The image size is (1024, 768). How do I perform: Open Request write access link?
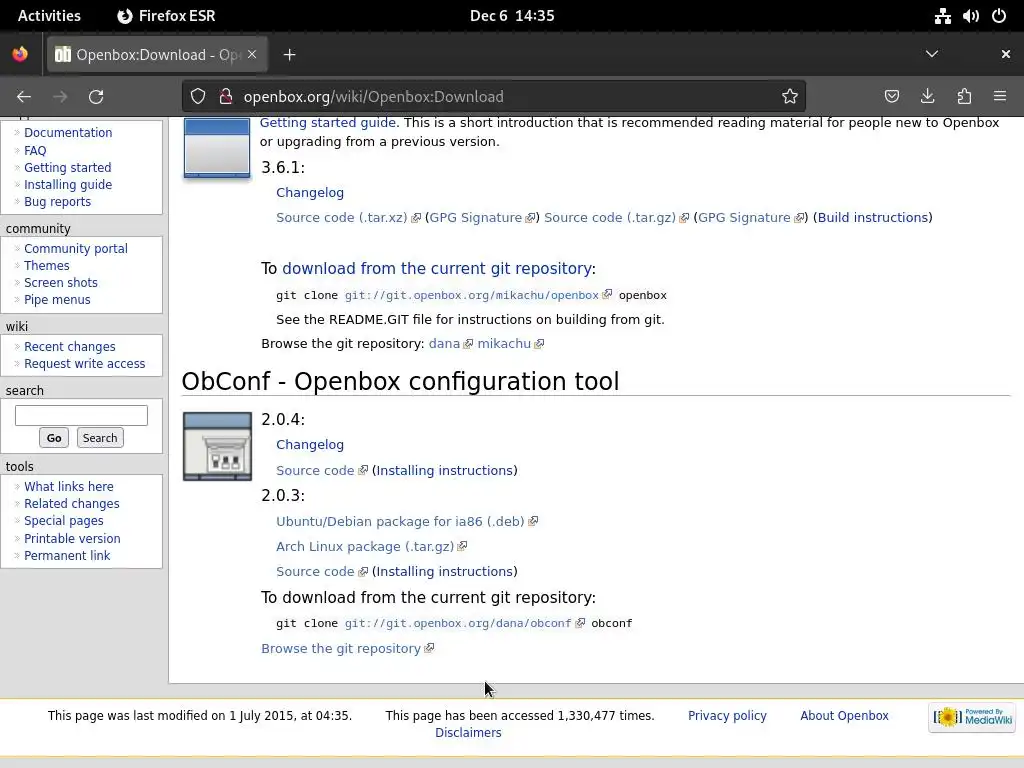point(85,364)
